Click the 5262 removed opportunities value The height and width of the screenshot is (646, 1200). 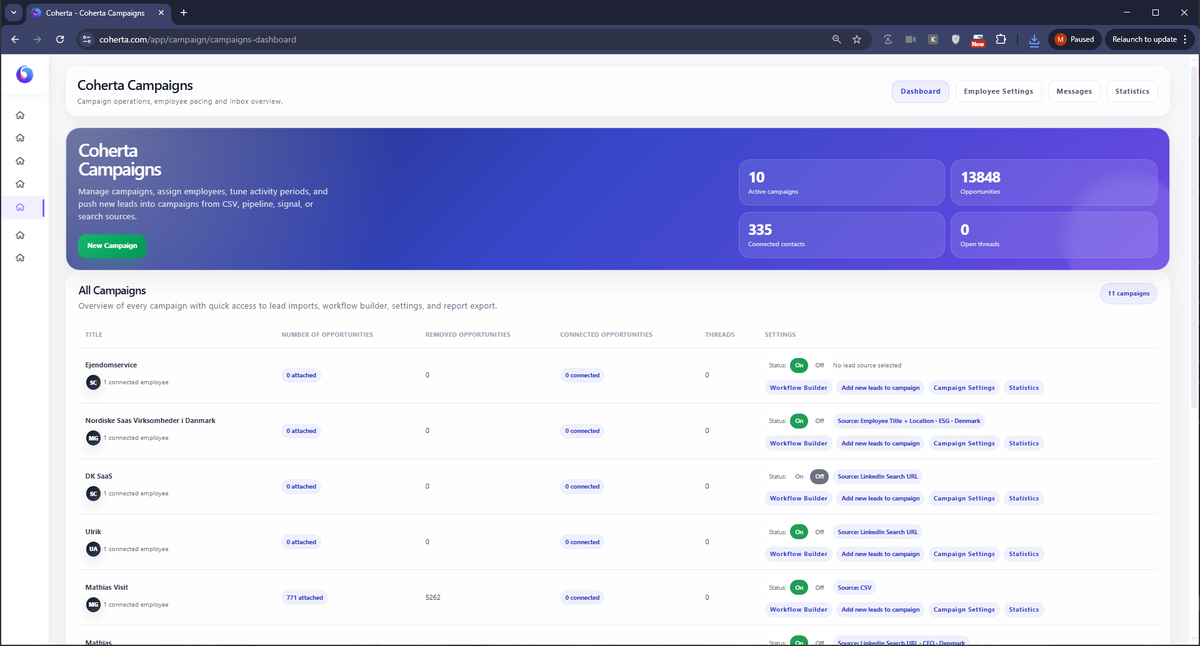[432, 597]
